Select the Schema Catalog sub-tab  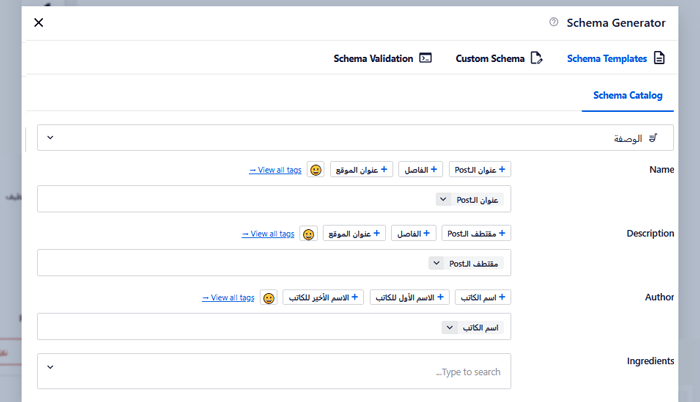pos(628,95)
